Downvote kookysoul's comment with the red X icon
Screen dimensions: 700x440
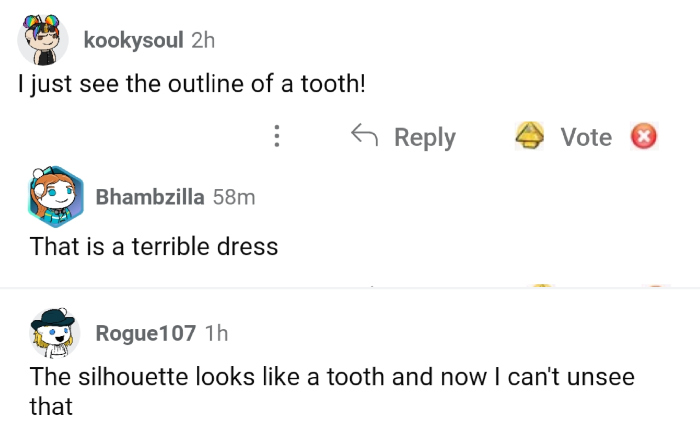click(643, 137)
